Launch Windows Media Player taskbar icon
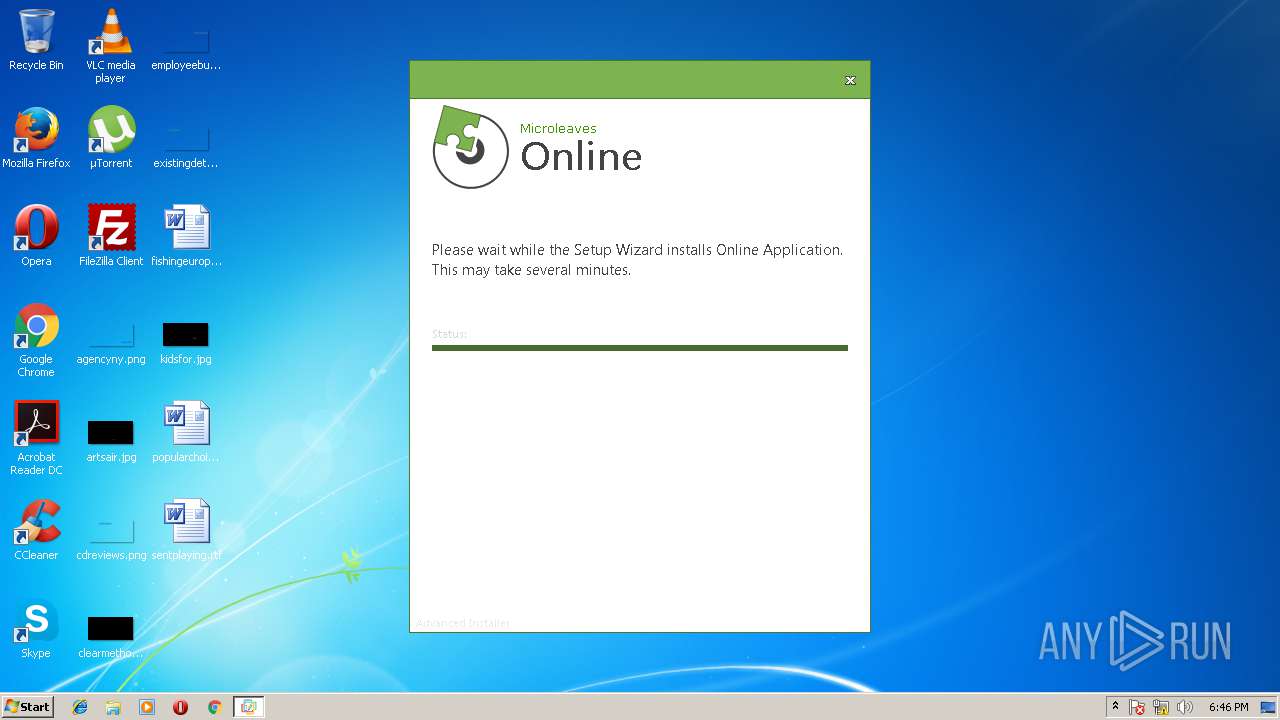This screenshot has height=720, width=1280. click(147, 707)
